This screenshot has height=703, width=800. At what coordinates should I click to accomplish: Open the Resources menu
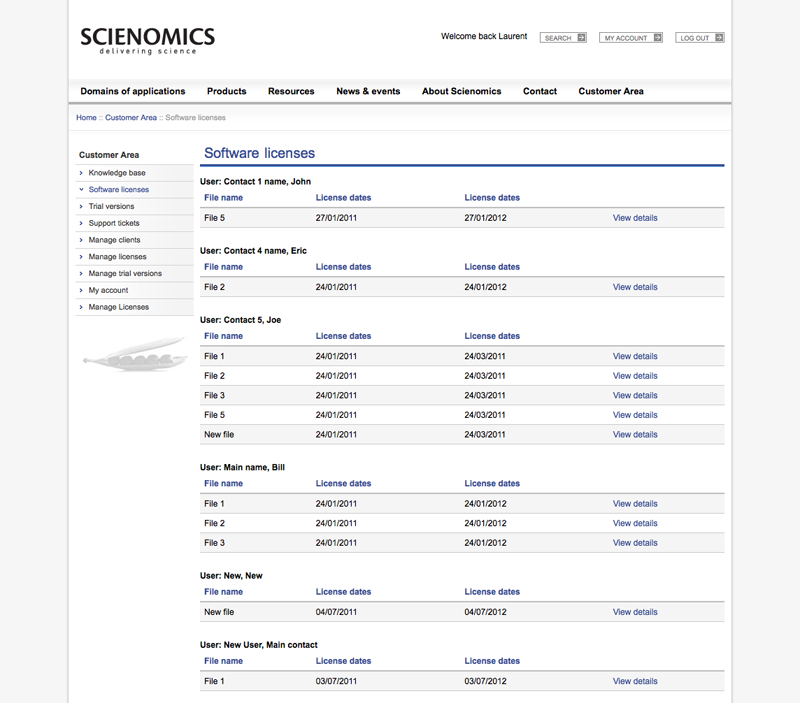[291, 91]
